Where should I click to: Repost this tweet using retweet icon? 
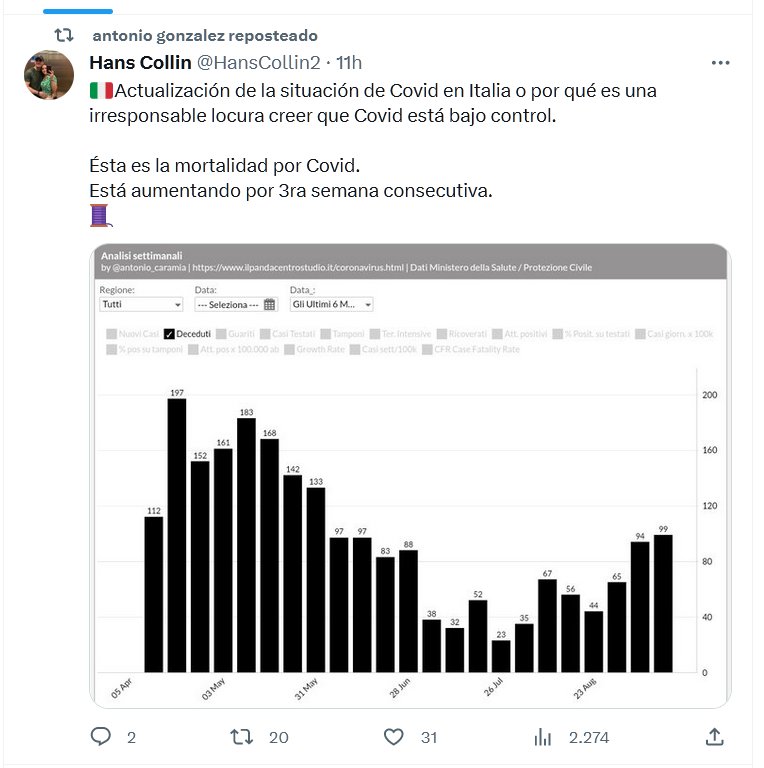coord(242,737)
